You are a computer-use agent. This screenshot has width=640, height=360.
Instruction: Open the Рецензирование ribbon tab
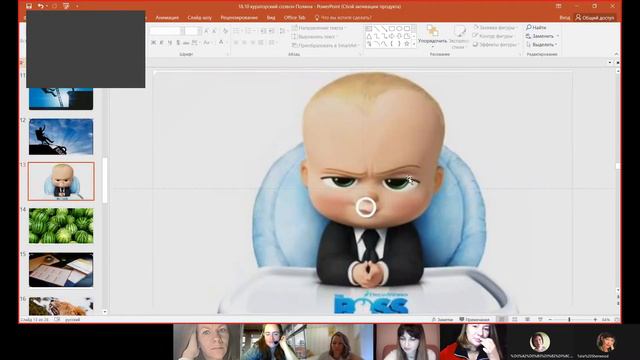tap(239, 18)
